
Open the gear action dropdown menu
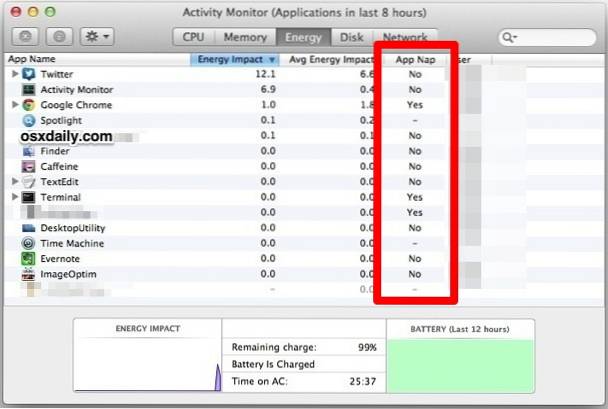coord(97,37)
